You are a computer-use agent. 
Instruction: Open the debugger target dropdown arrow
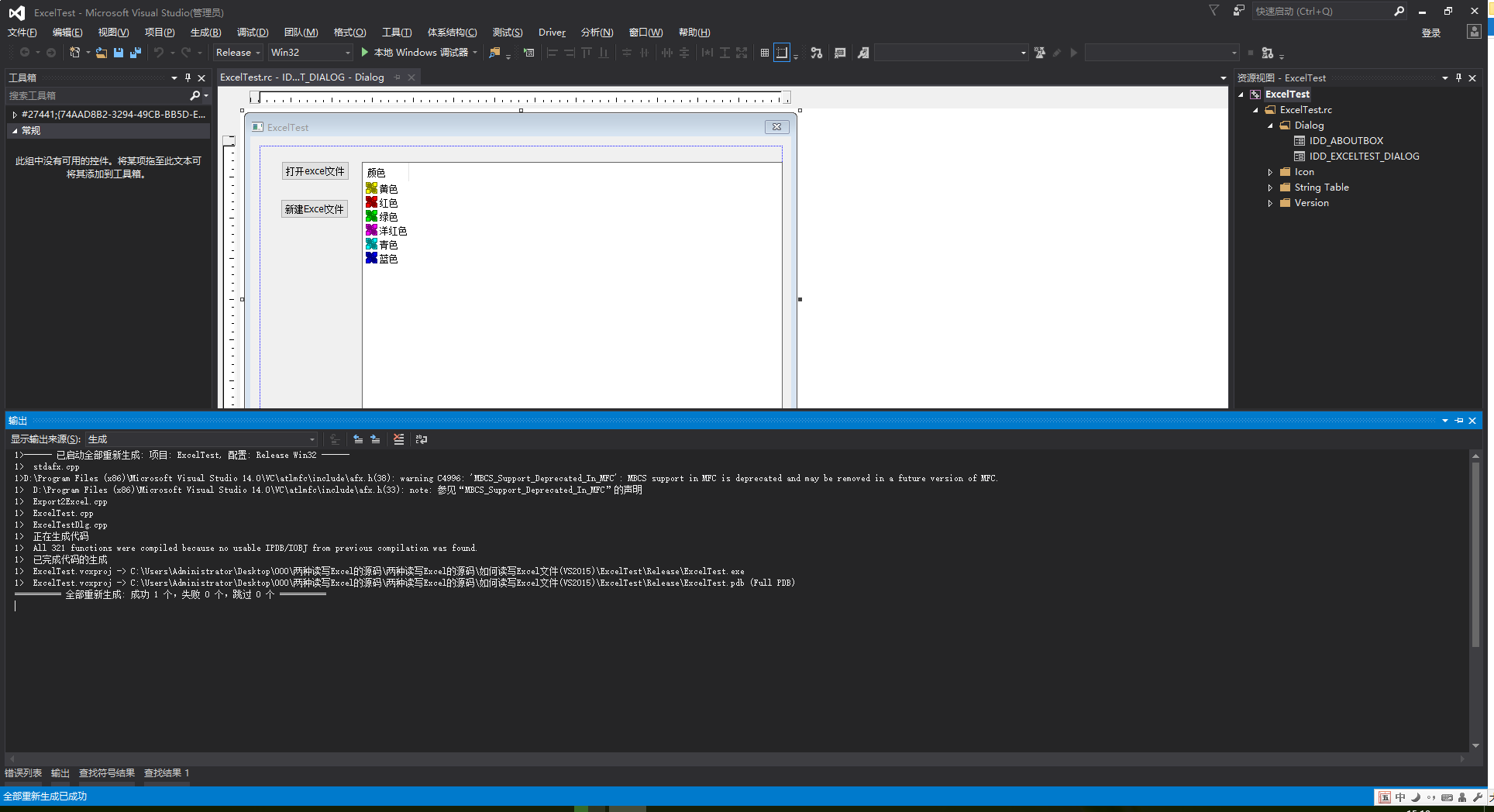click(x=475, y=53)
